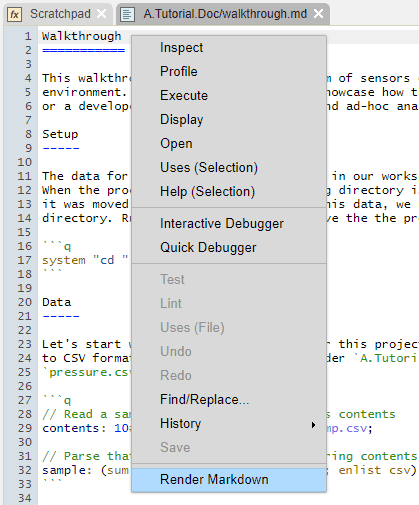Close the Scratchpad tab

click(101, 14)
